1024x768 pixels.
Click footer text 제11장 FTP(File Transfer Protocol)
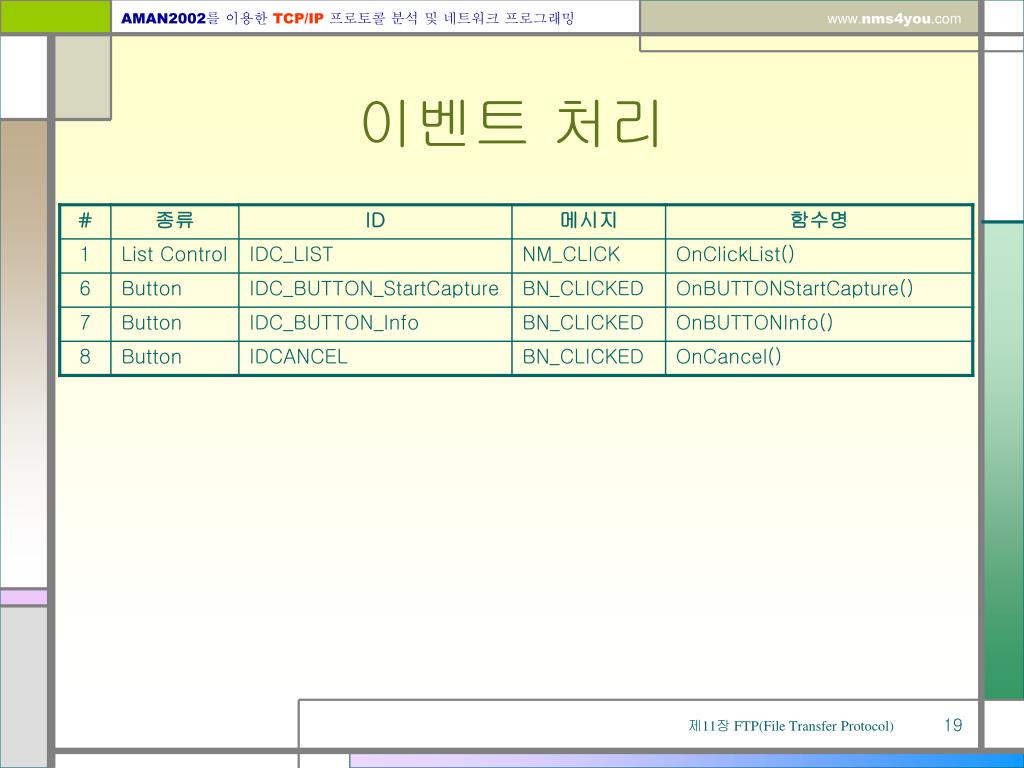pos(791,726)
